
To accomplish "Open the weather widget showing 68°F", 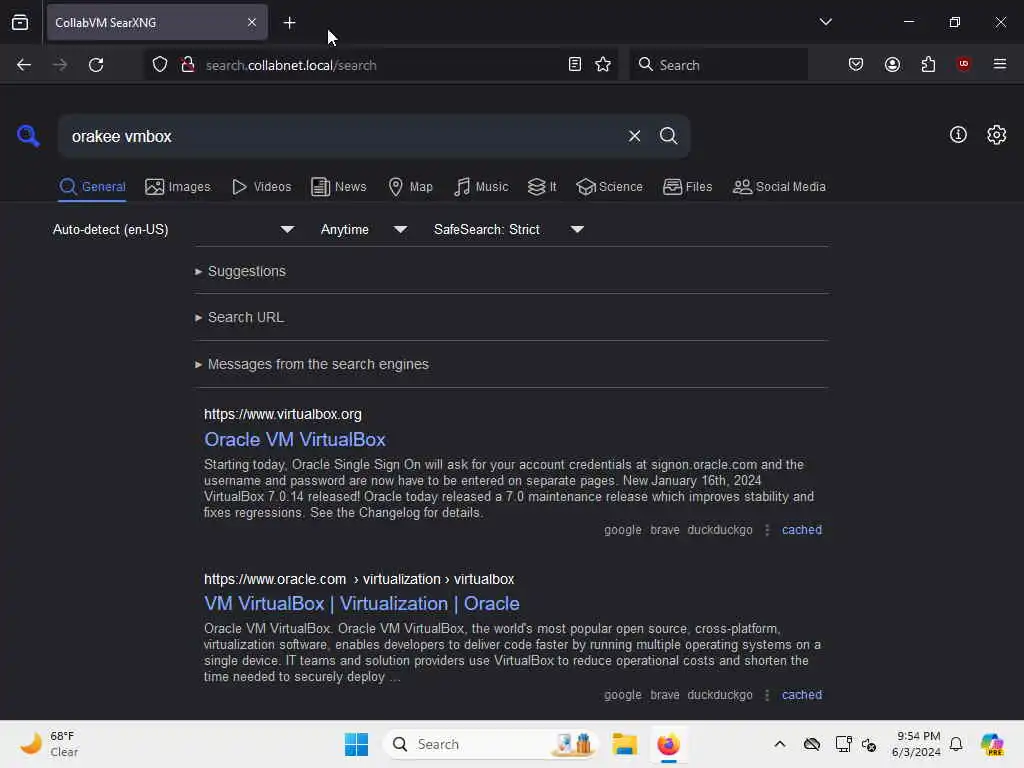I will [49, 744].
